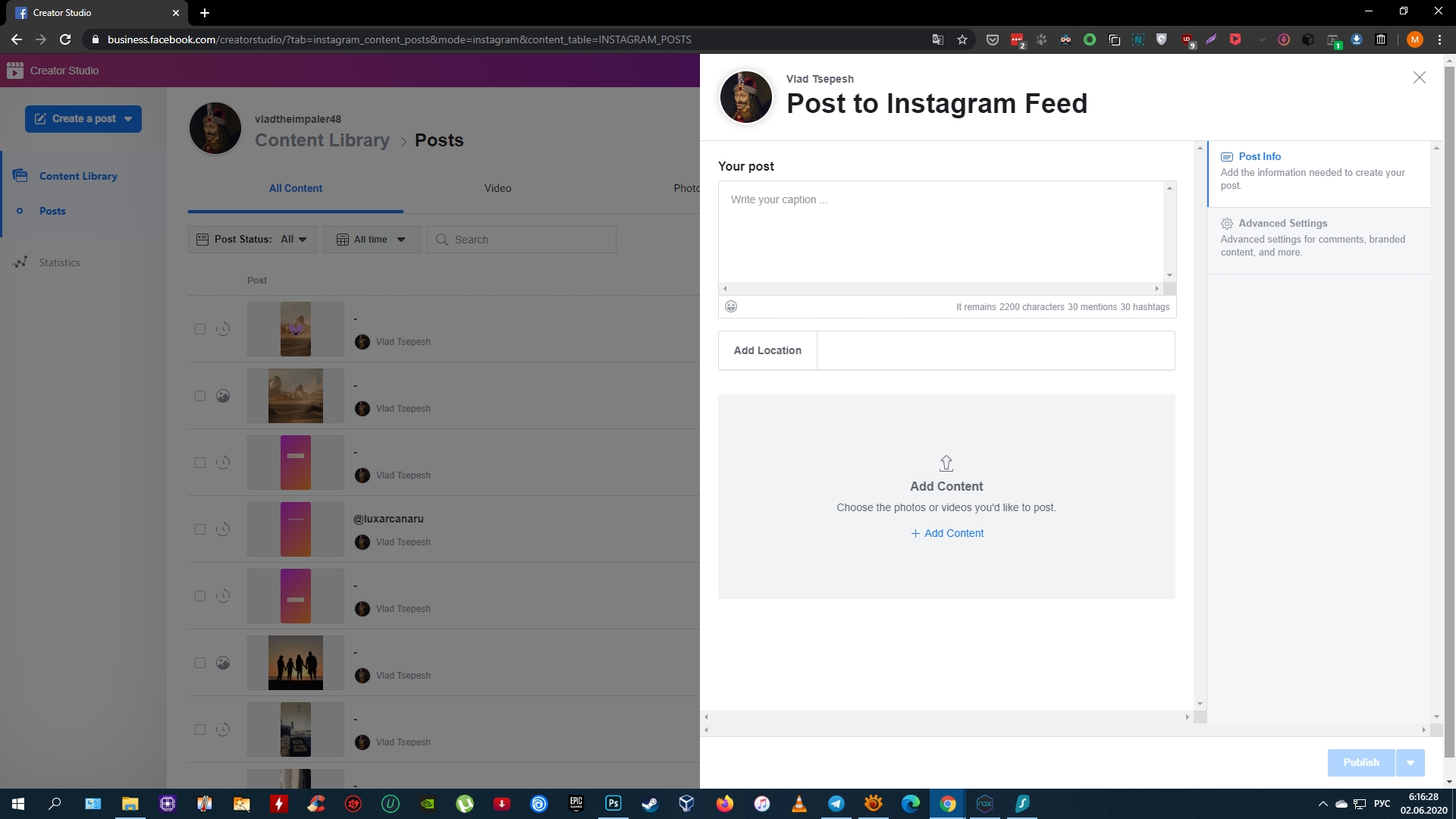Viewport: 1456px width, 819px height.
Task: Click the Add Content upload icon
Action: 946,464
